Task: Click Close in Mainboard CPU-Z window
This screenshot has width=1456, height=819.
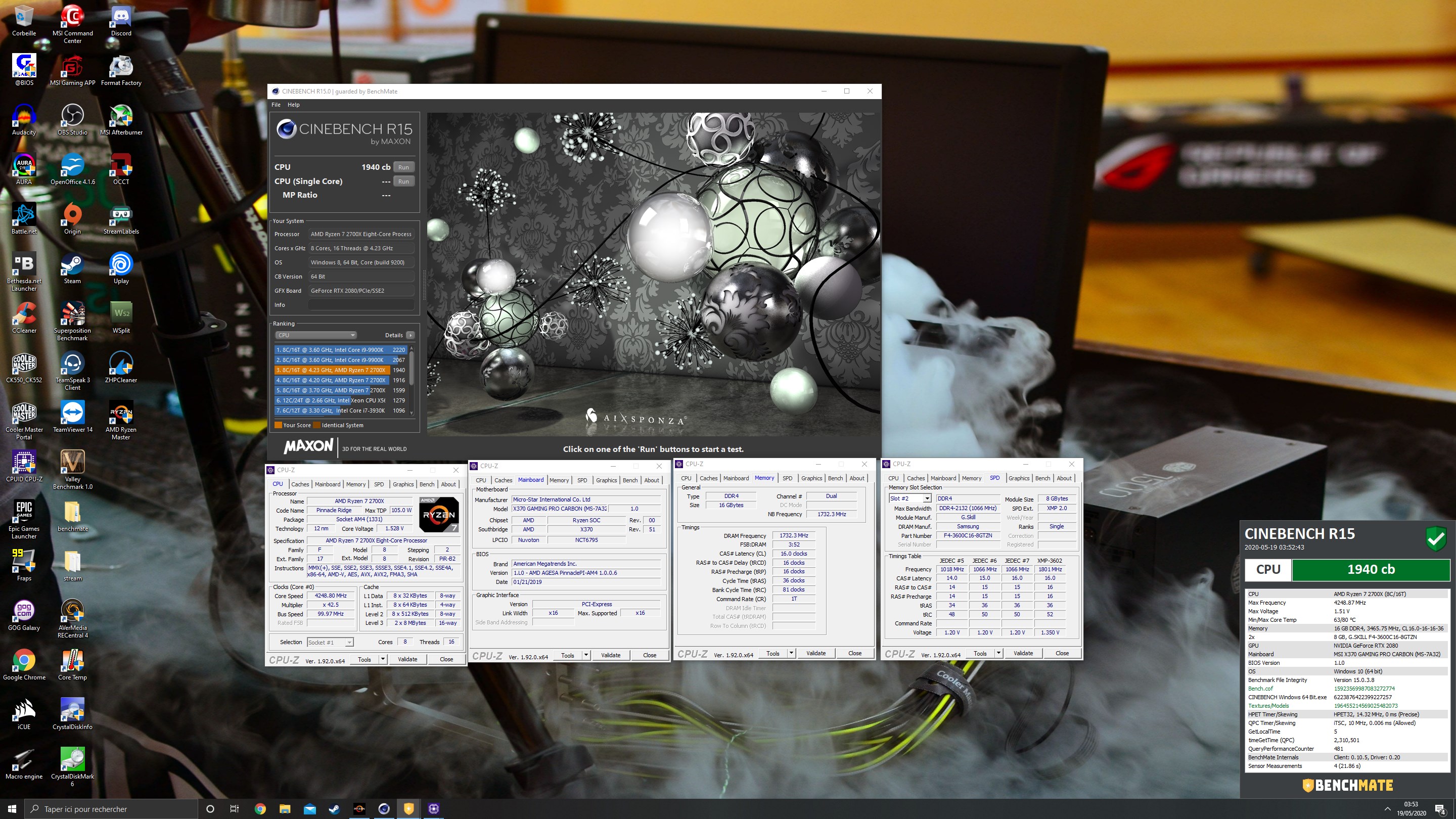Action: point(650,655)
